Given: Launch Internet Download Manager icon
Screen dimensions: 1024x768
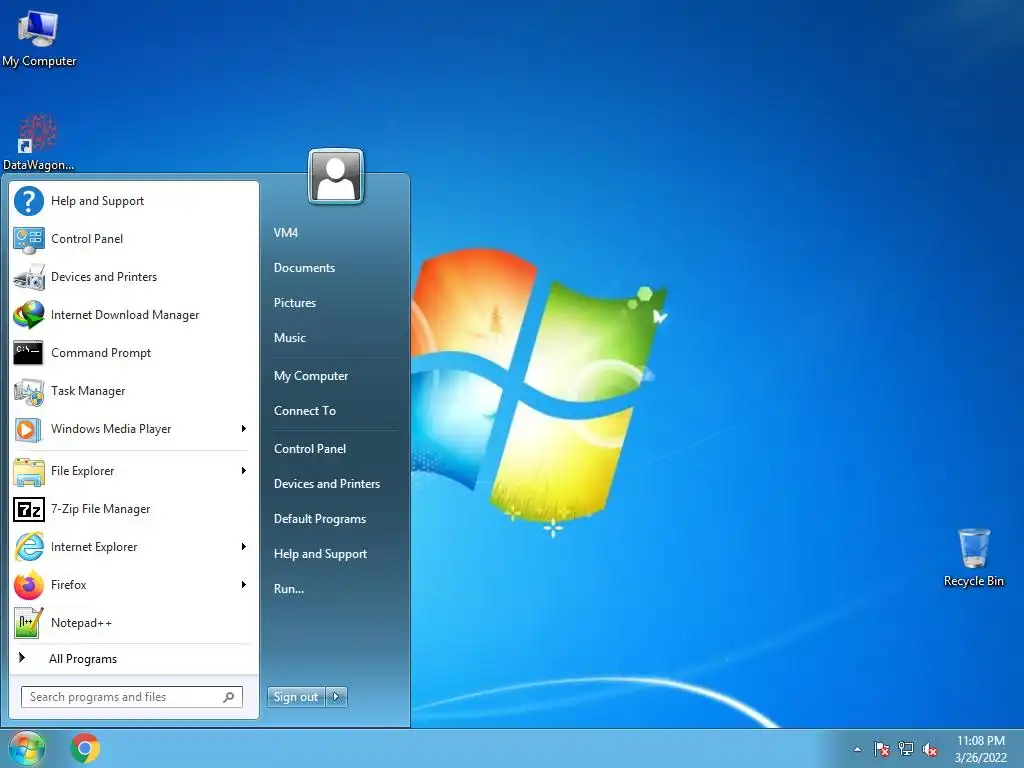Looking at the screenshot, I should tap(29, 315).
